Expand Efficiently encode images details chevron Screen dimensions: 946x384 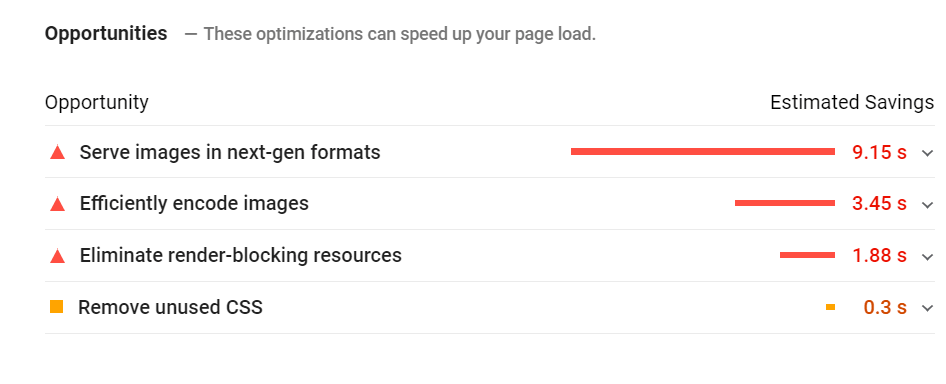pyautogui.click(x=927, y=205)
